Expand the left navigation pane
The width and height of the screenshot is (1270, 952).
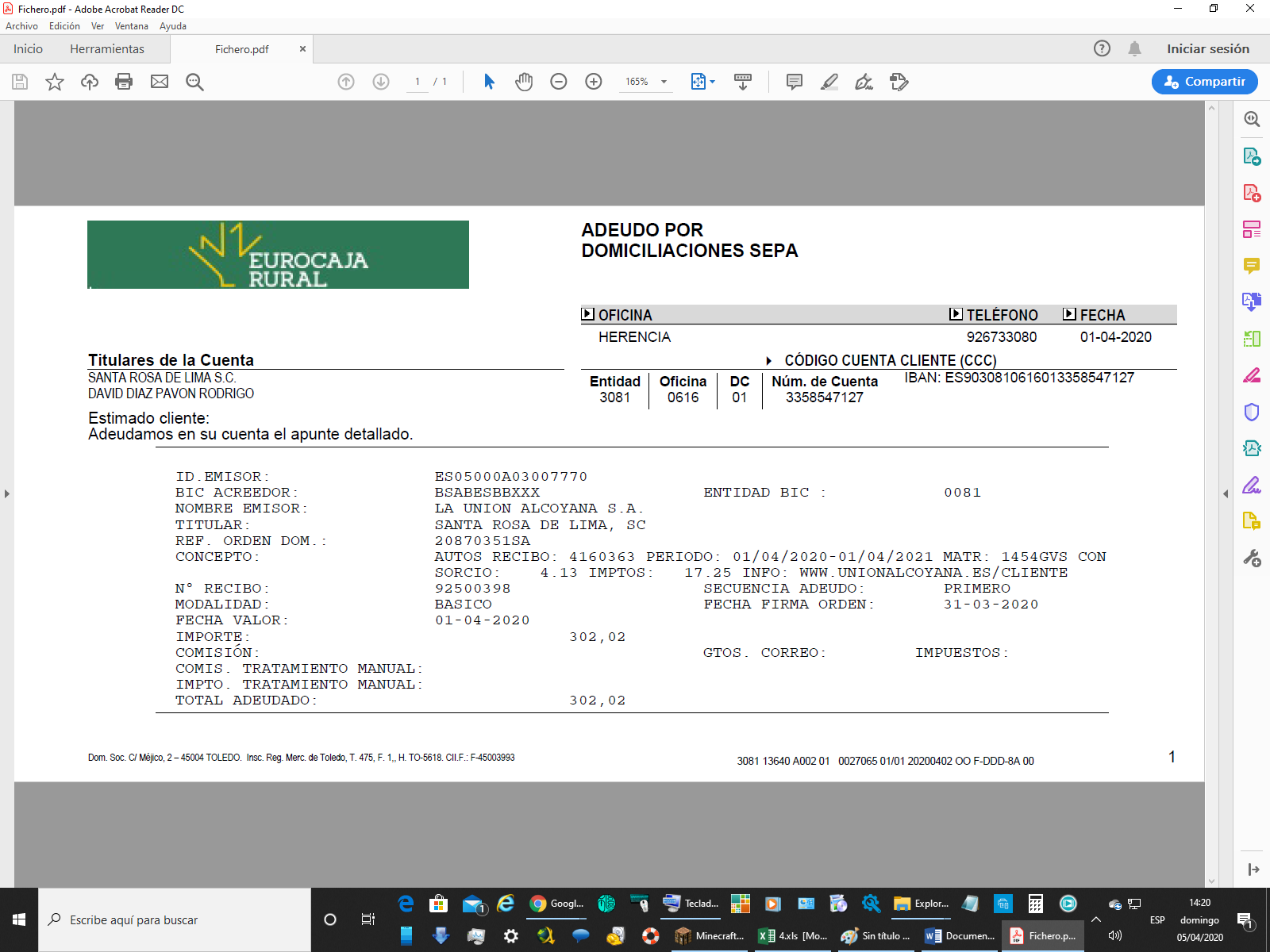tap(7, 493)
